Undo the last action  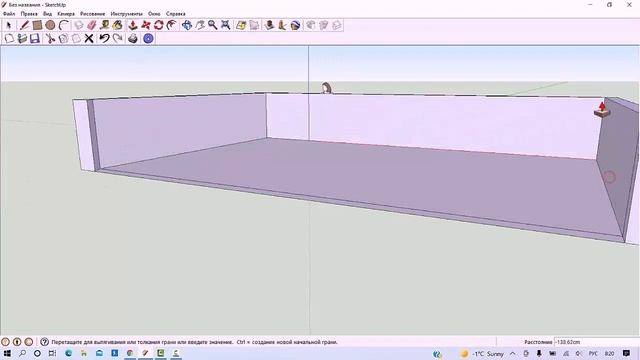pyautogui.click(x=104, y=38)
